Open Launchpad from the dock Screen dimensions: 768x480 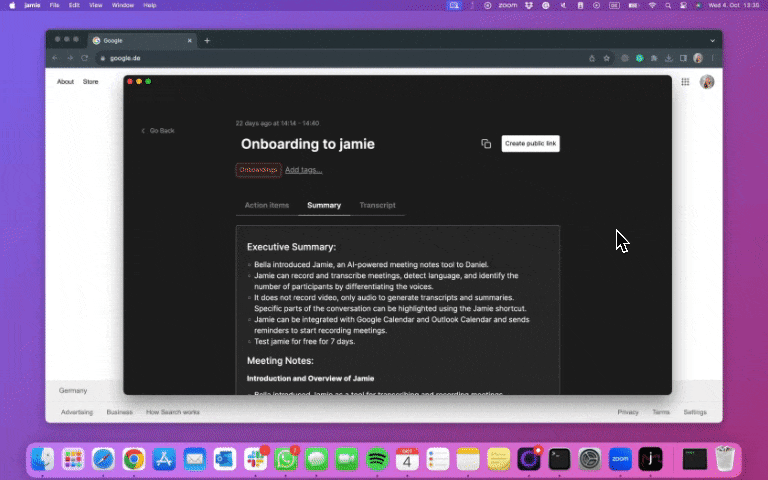(x=73, y=459)
